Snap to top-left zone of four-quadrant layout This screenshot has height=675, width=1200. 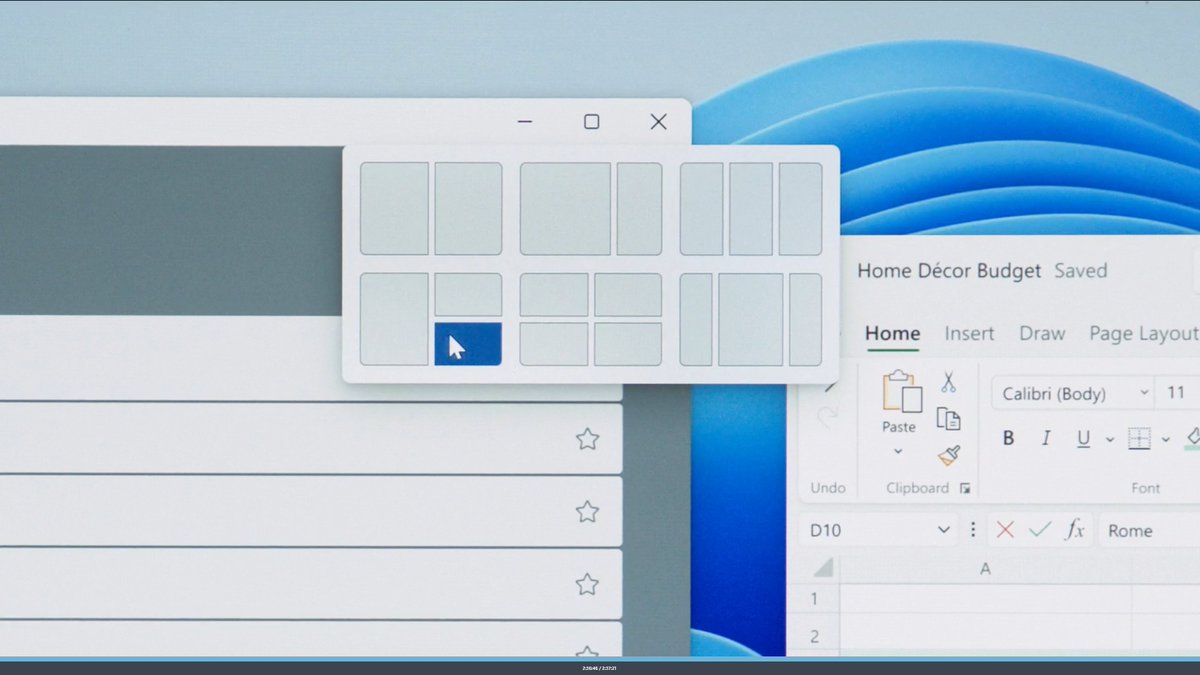(x=554, y=295)
